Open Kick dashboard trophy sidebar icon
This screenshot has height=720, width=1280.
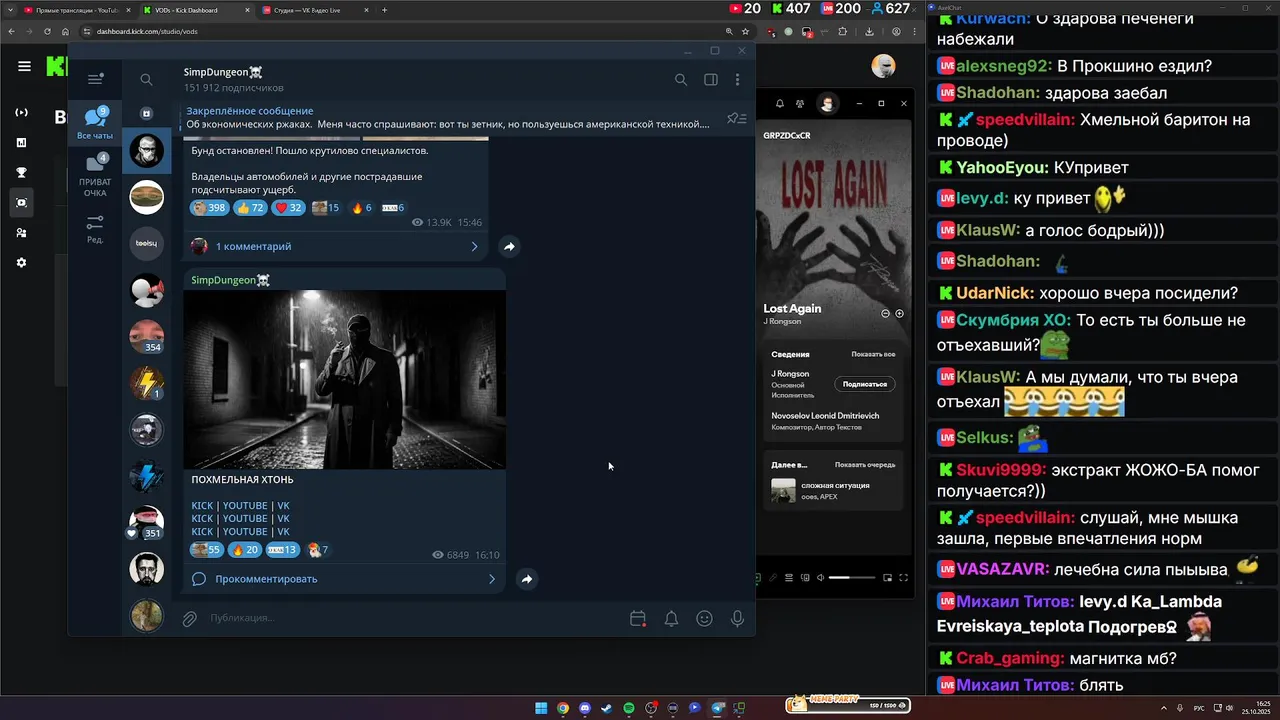[x=22, y=173]
